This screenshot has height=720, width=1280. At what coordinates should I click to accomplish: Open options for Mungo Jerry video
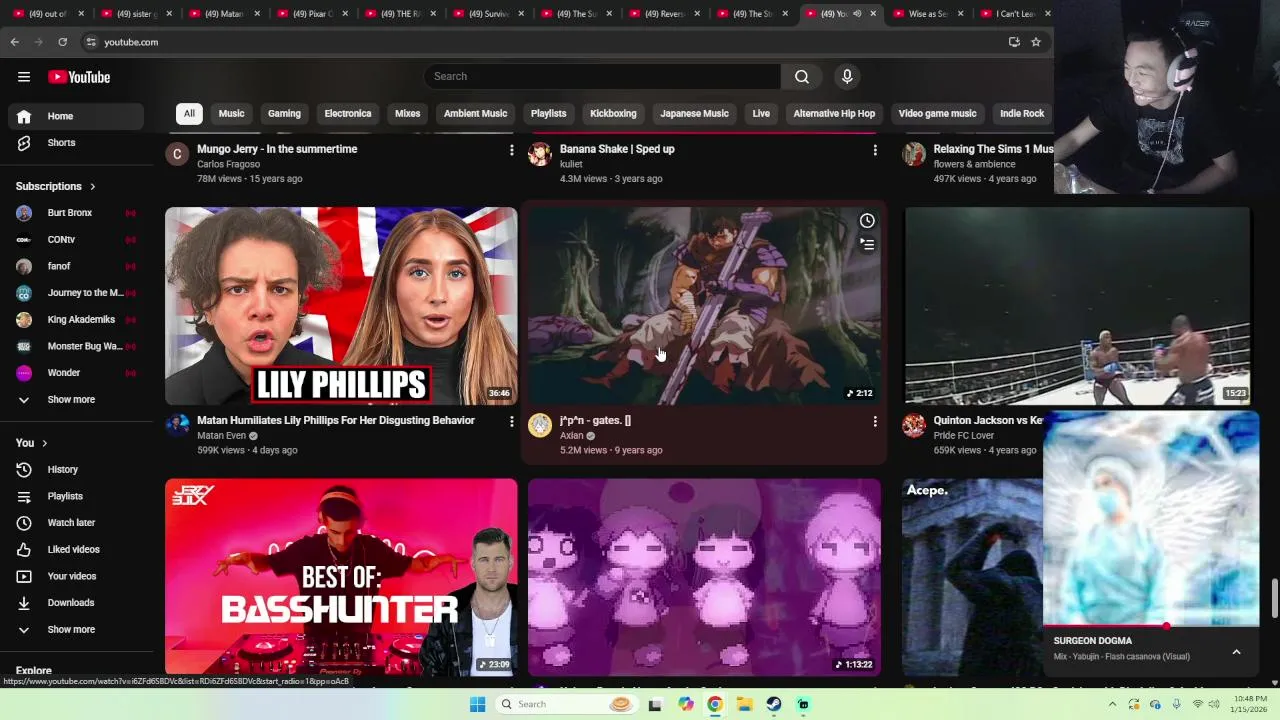click(x=511, y=150)
